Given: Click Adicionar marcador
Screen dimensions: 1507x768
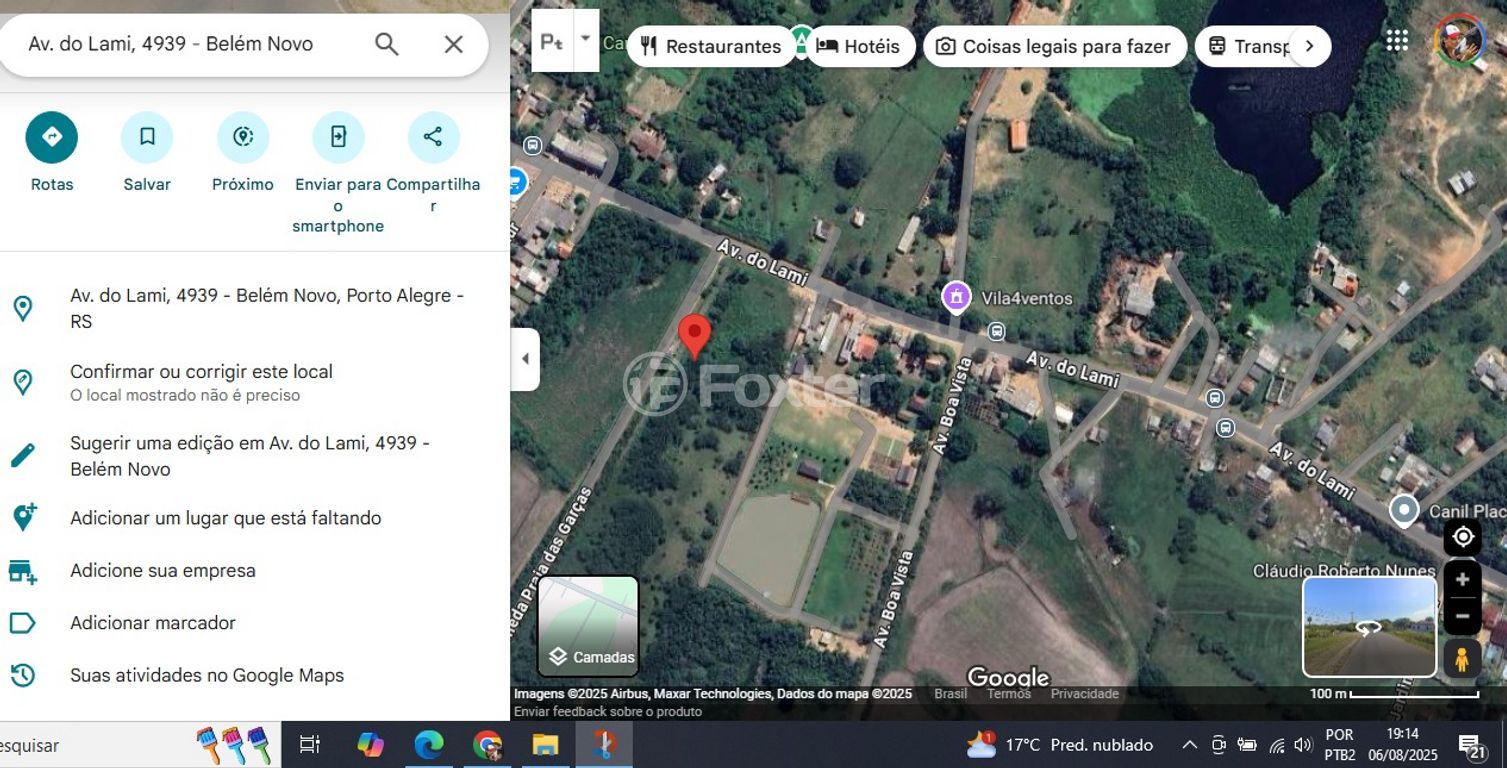Looking at the screenshot, I should click(152, 623).
